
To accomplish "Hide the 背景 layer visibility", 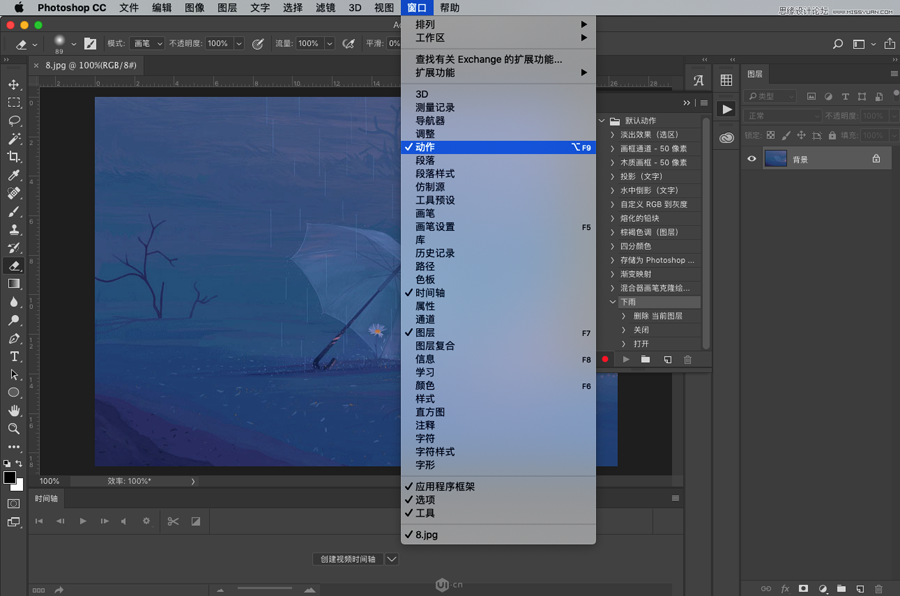I will click(x=751, y=158).
